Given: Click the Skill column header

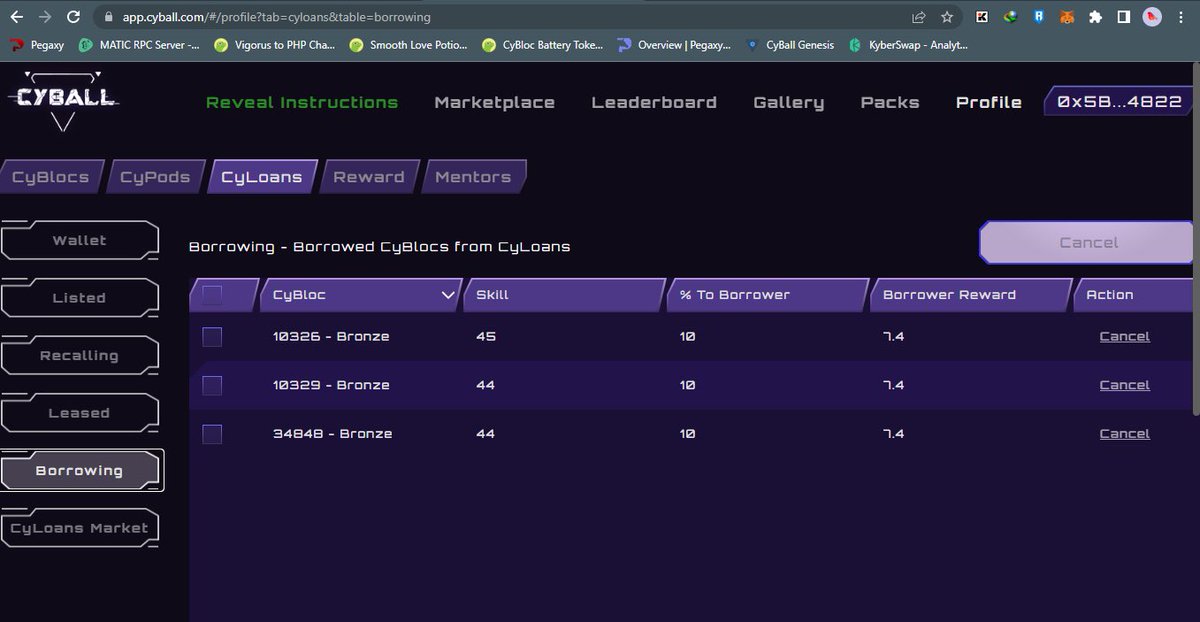Looking at the screenshot, I should [564, 295].
